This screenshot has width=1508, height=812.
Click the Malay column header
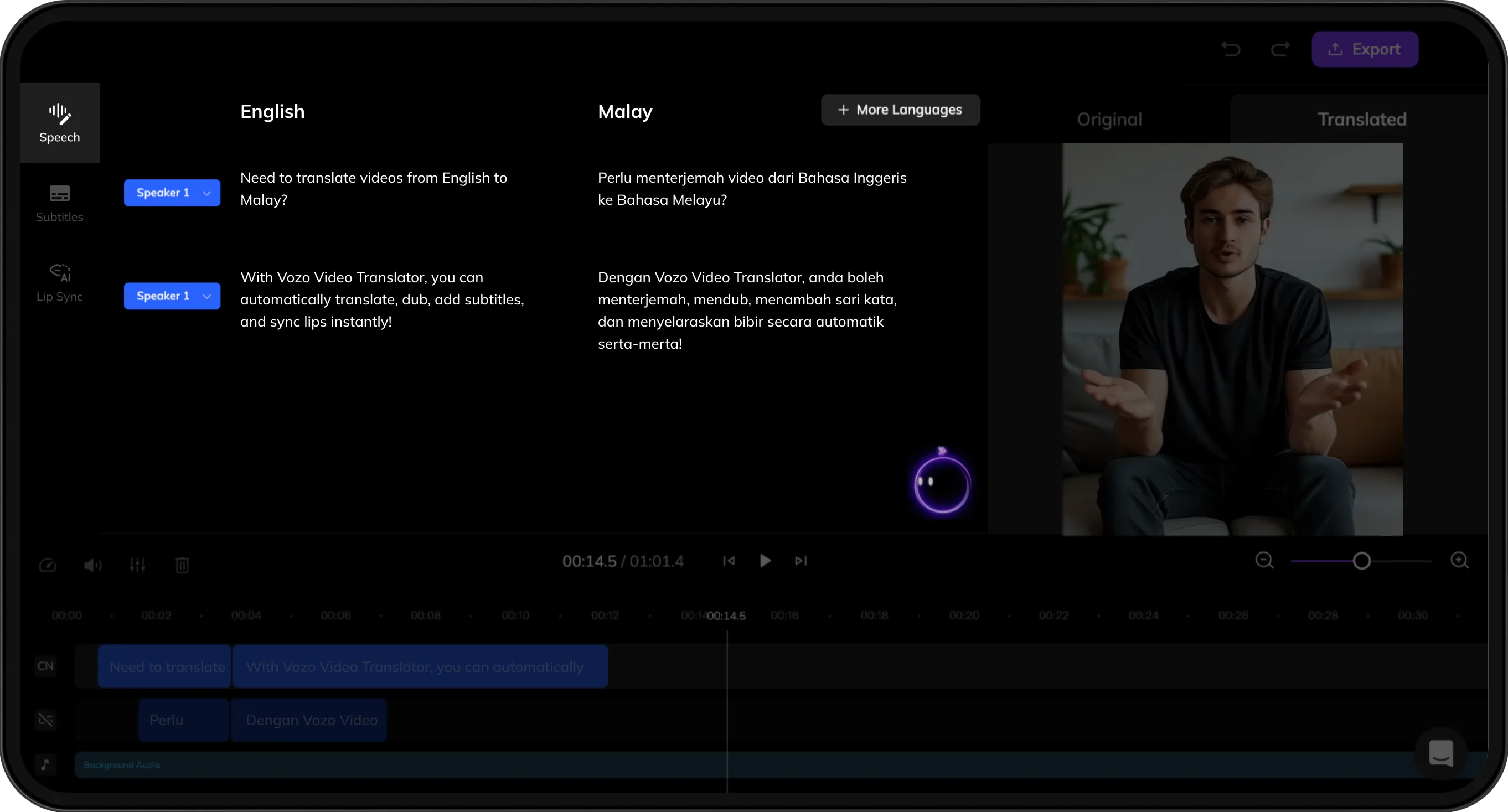coord(625,111)
